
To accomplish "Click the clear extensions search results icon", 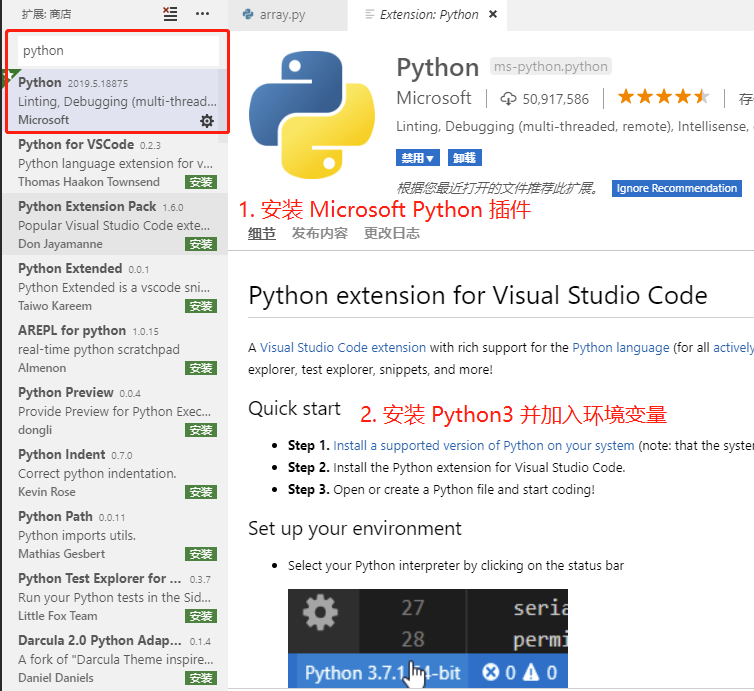I will tap(170, 14).
